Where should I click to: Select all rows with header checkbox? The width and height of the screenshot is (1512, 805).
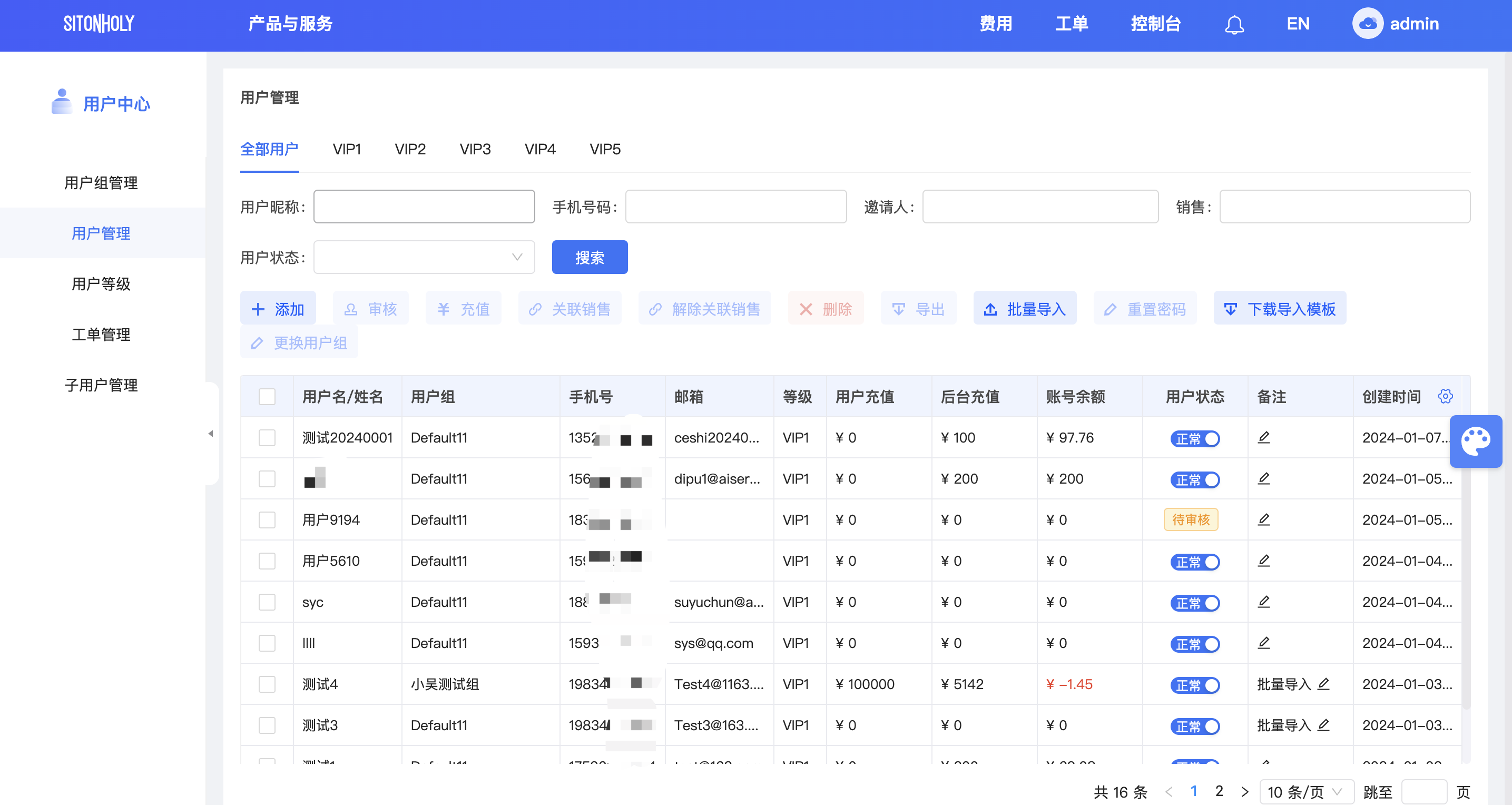point(267,396)
